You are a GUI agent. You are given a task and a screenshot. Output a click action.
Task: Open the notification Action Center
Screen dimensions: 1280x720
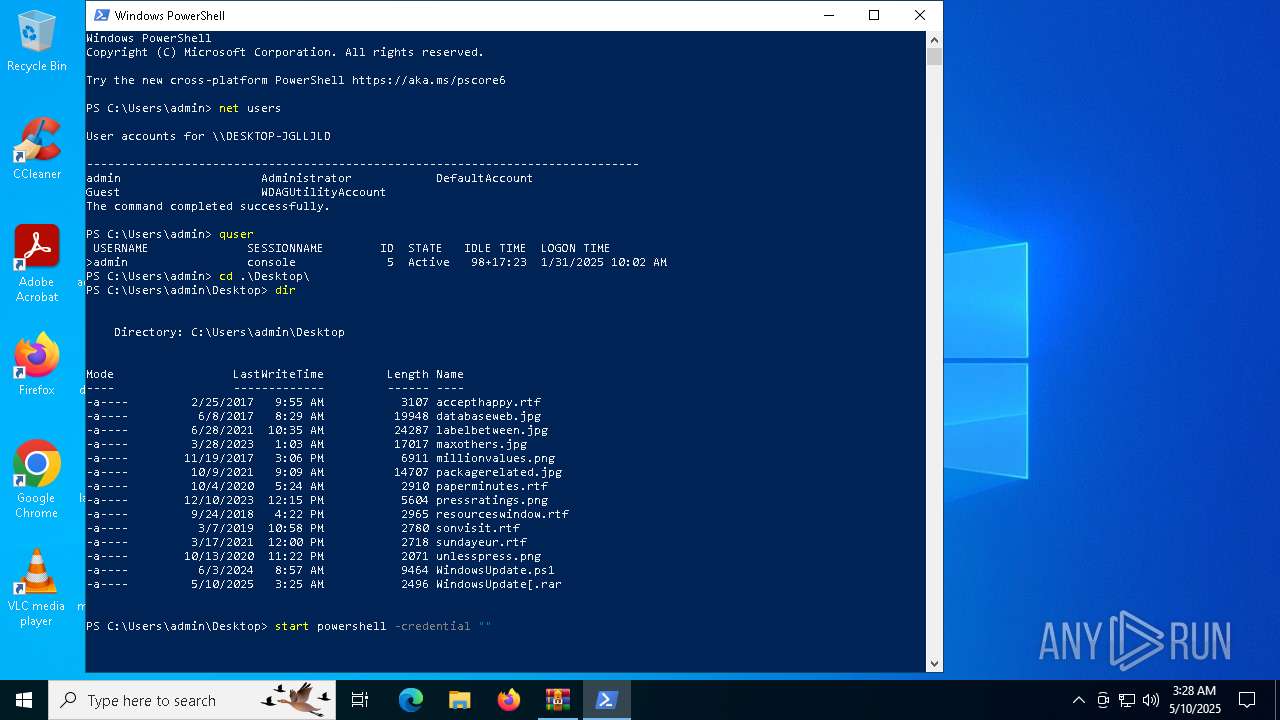1247,700
